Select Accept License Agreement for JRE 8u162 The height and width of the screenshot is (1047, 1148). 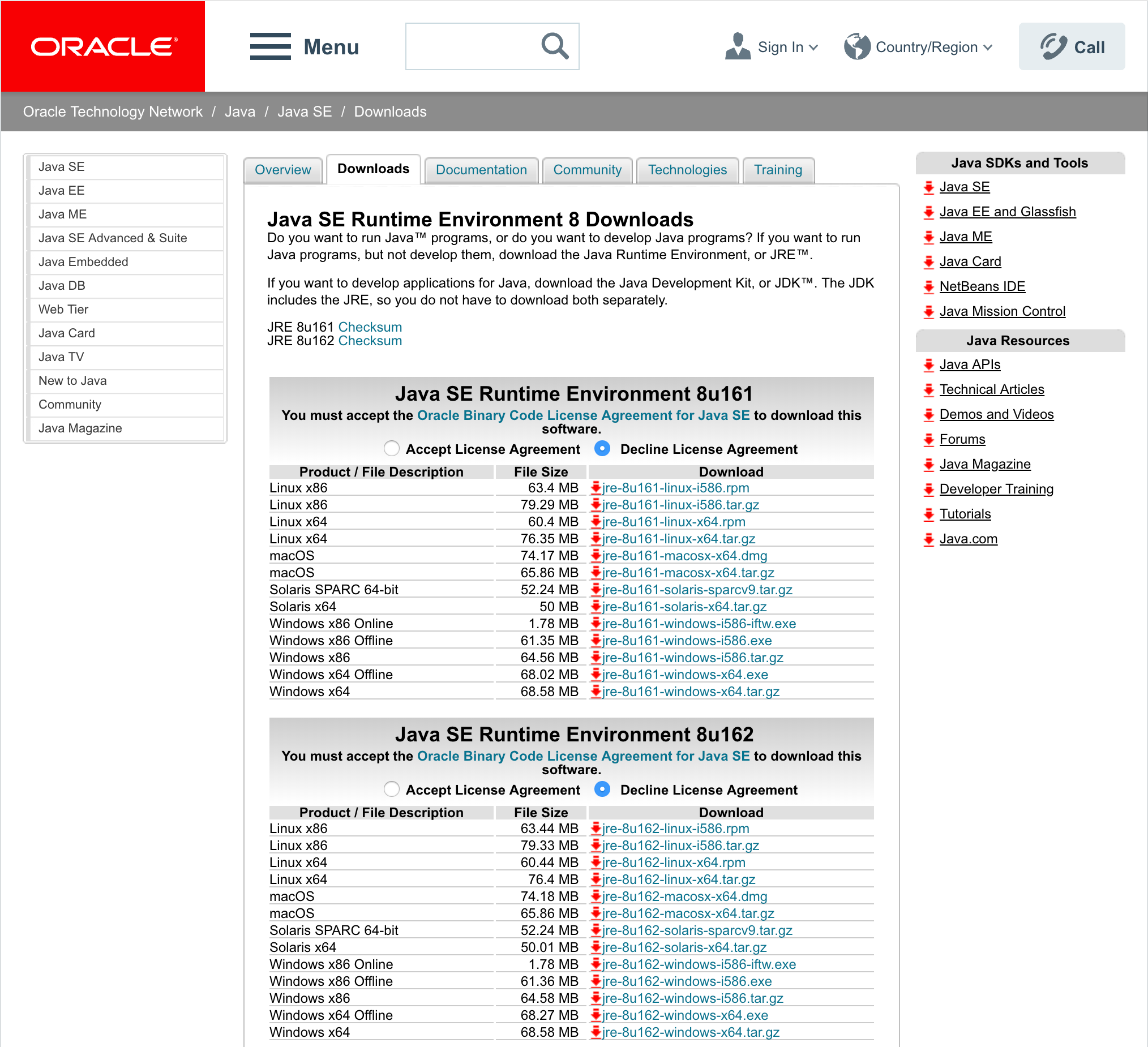392,789
